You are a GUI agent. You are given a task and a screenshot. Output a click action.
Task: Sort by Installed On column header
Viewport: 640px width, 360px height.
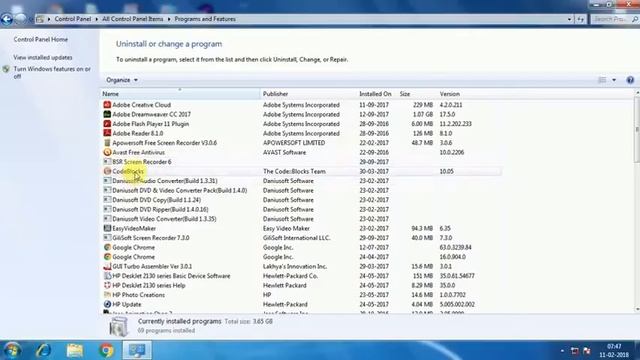point(377,94)
